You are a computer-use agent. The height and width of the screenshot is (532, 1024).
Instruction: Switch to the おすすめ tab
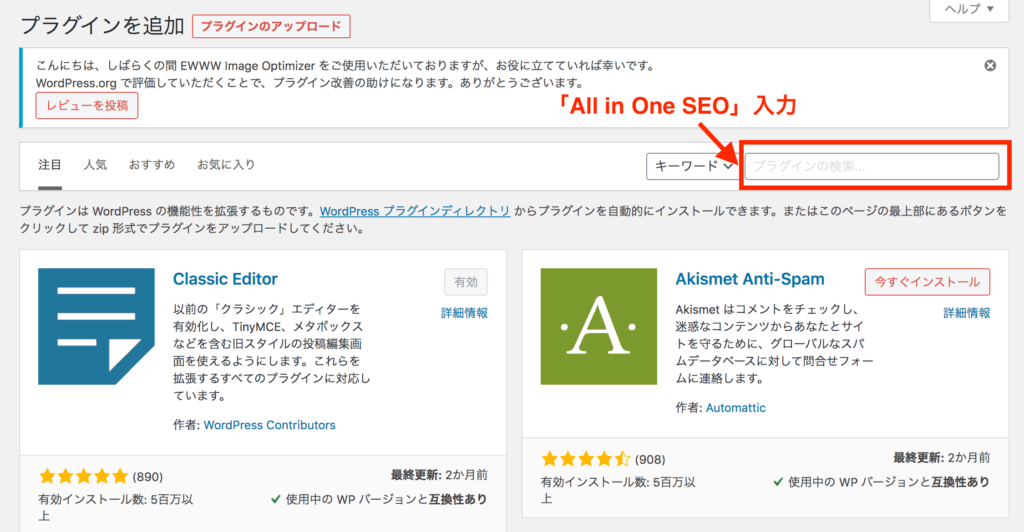(152, 164)
